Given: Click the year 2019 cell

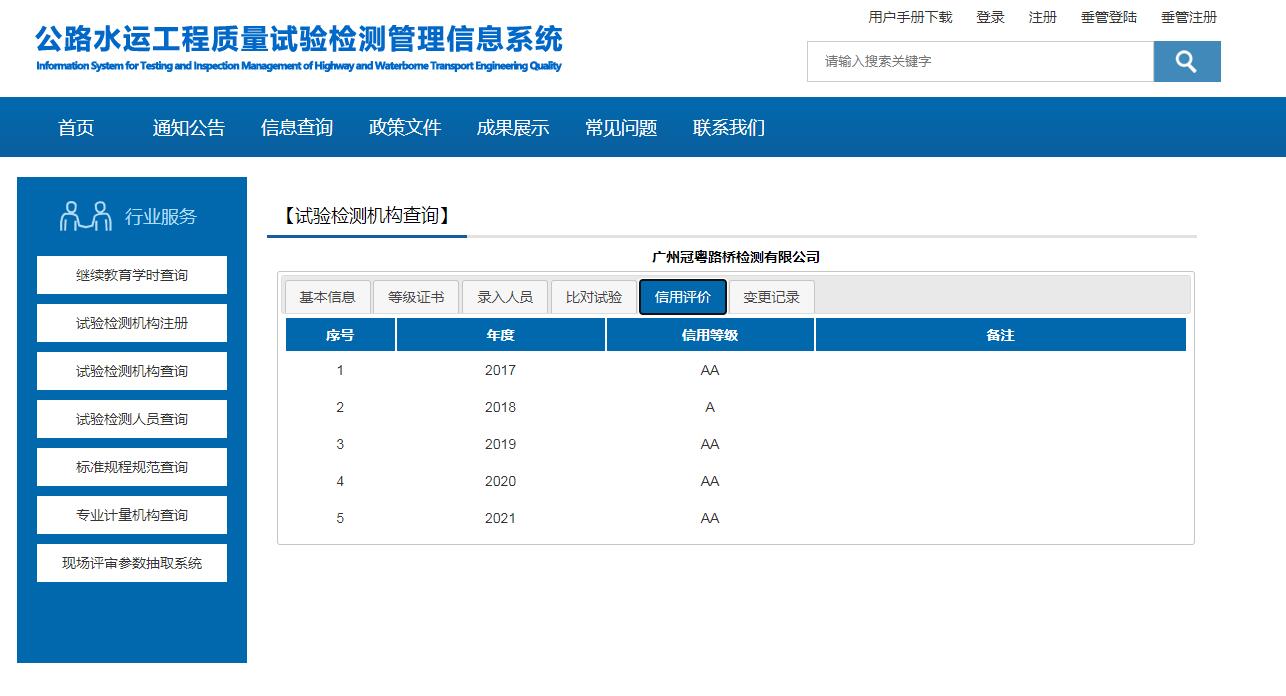Looking at the screenshot, I should tap(500, 444).
